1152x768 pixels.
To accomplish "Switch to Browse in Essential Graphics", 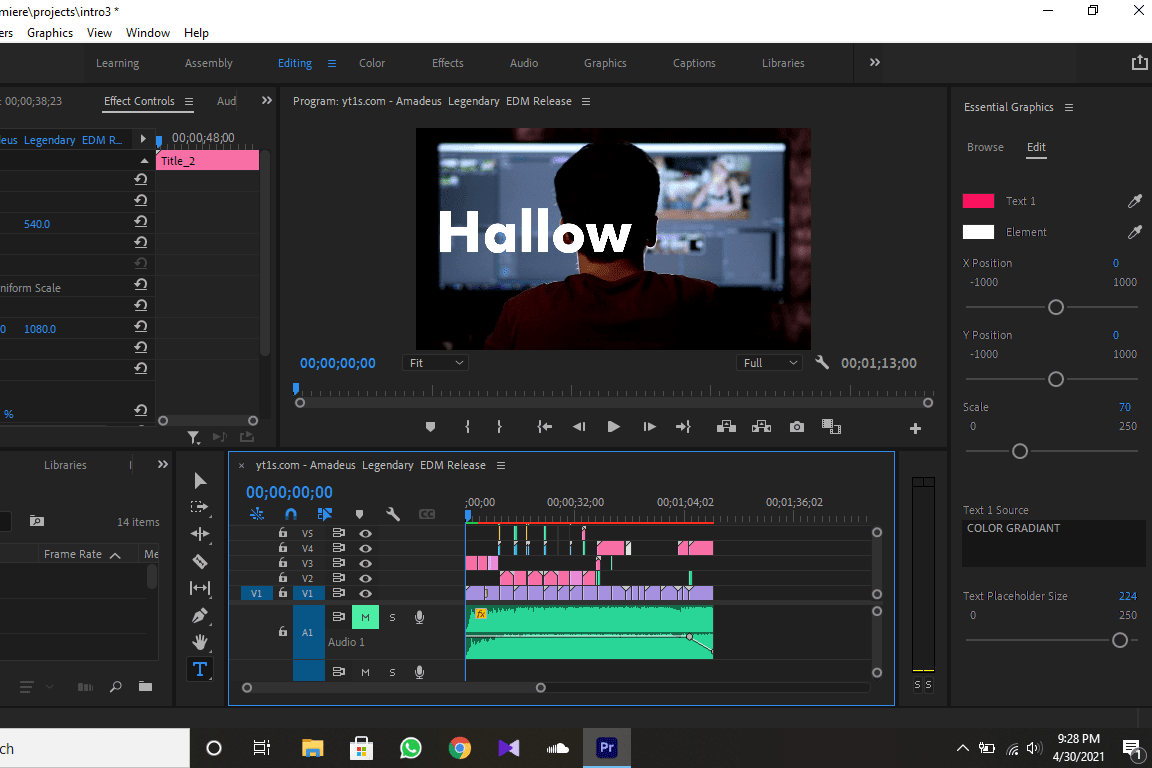I will pos(985,147).
